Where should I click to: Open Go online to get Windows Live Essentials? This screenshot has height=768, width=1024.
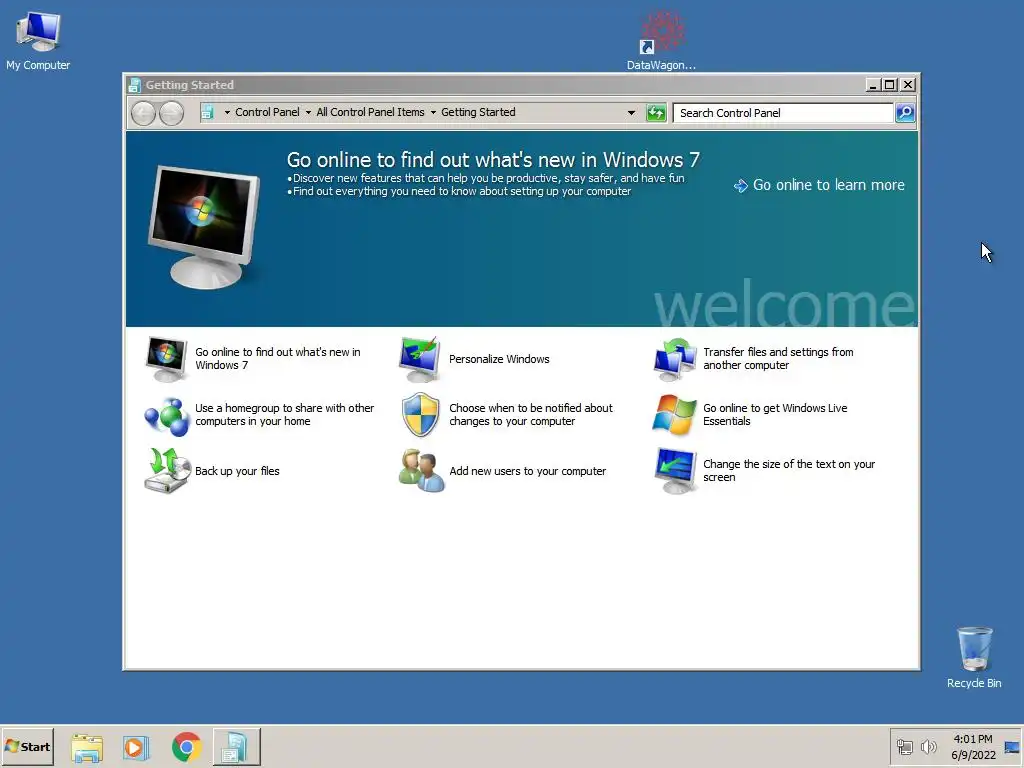click(775, 415)
